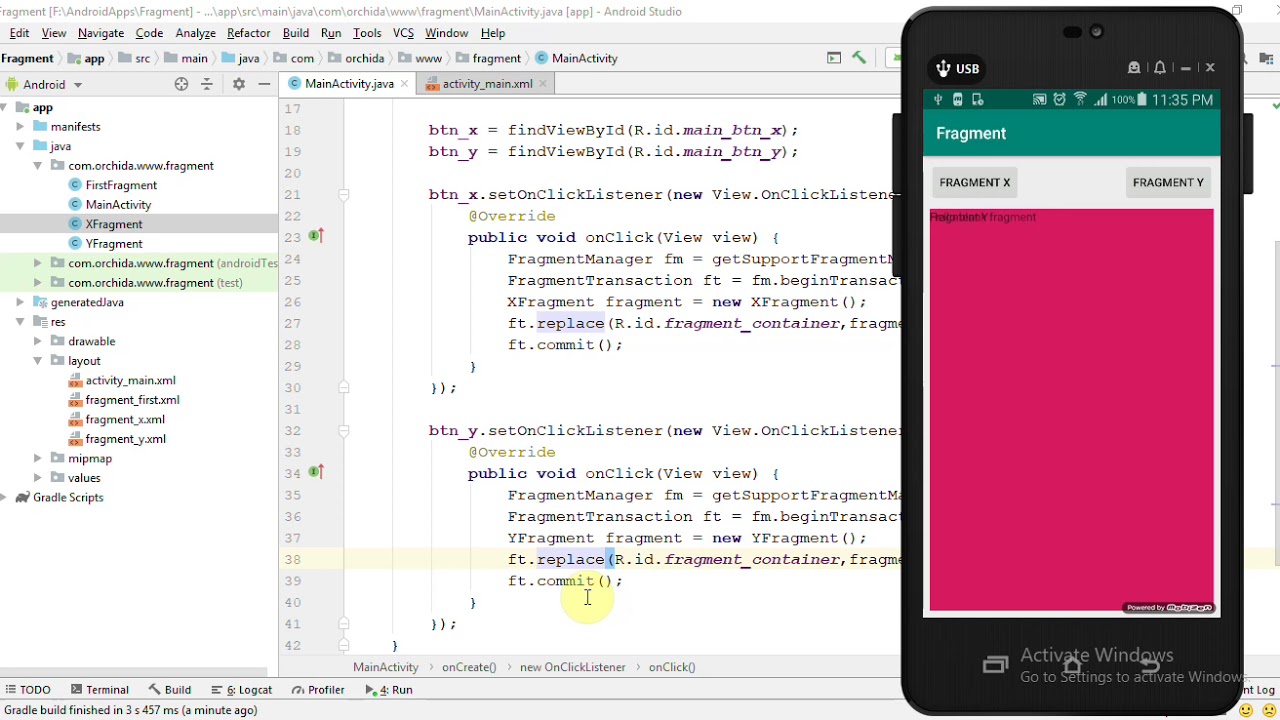The image size is (1280, 720).
Task: Minimize the phone mirror window
Action: pyautogui.click(x=1185, y=68)
